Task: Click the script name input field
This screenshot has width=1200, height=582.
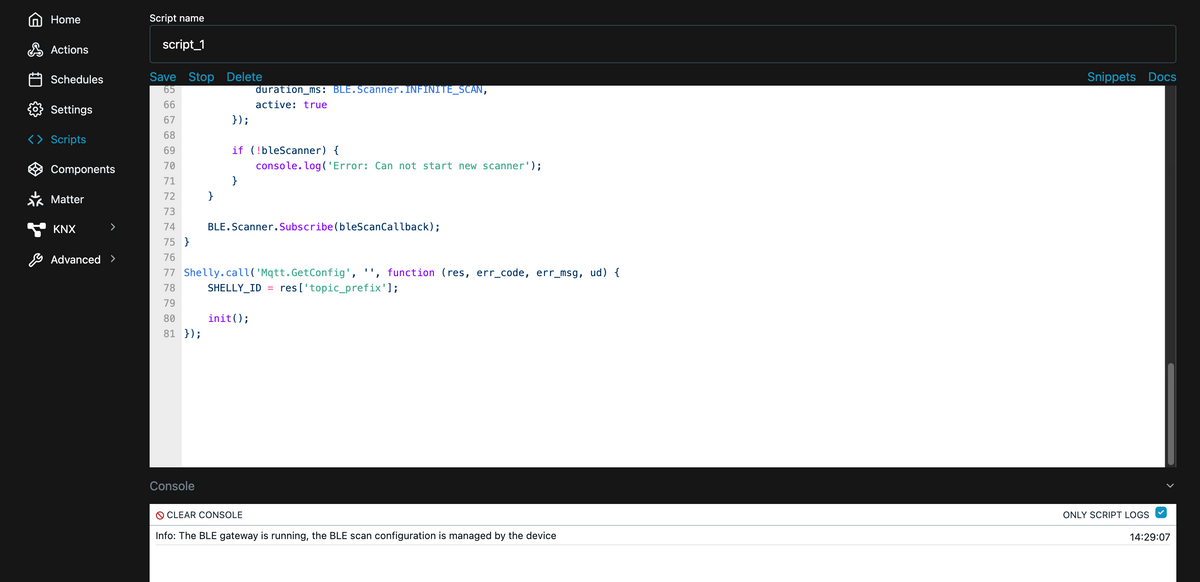Action: pyautogui.click(x=662, y=45)
